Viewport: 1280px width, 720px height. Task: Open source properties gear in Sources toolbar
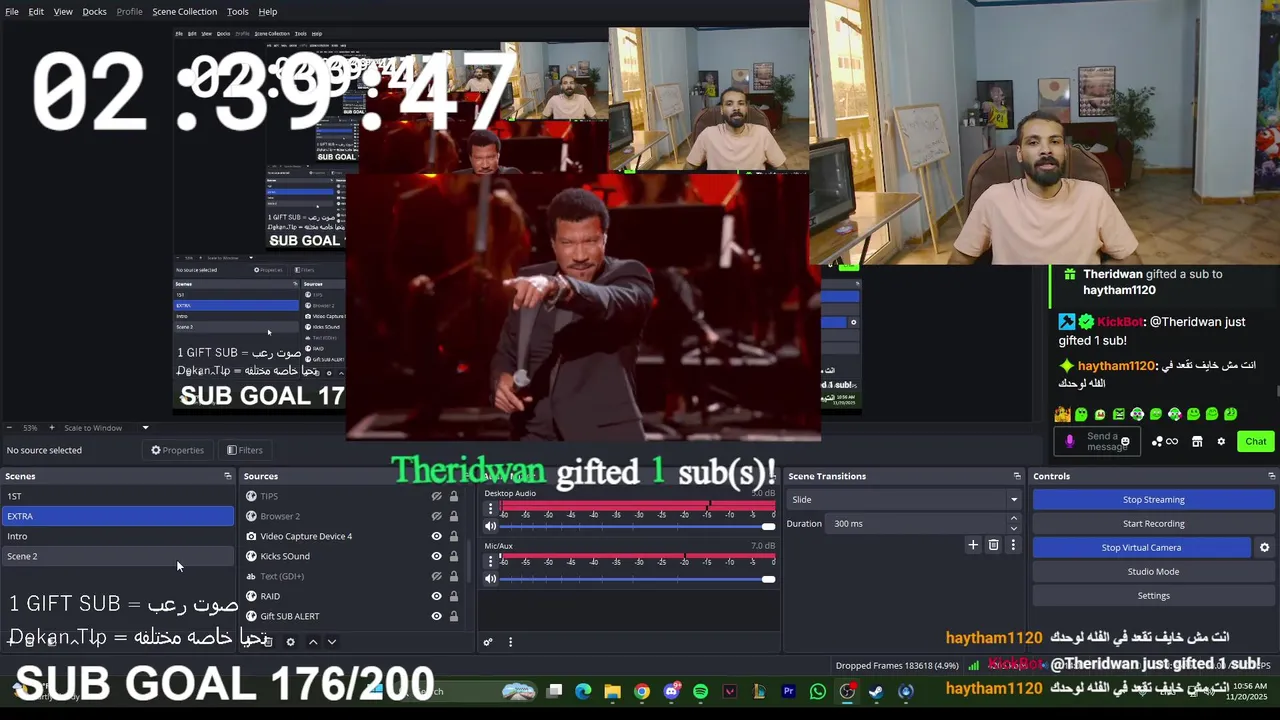(x=290, y=642)
